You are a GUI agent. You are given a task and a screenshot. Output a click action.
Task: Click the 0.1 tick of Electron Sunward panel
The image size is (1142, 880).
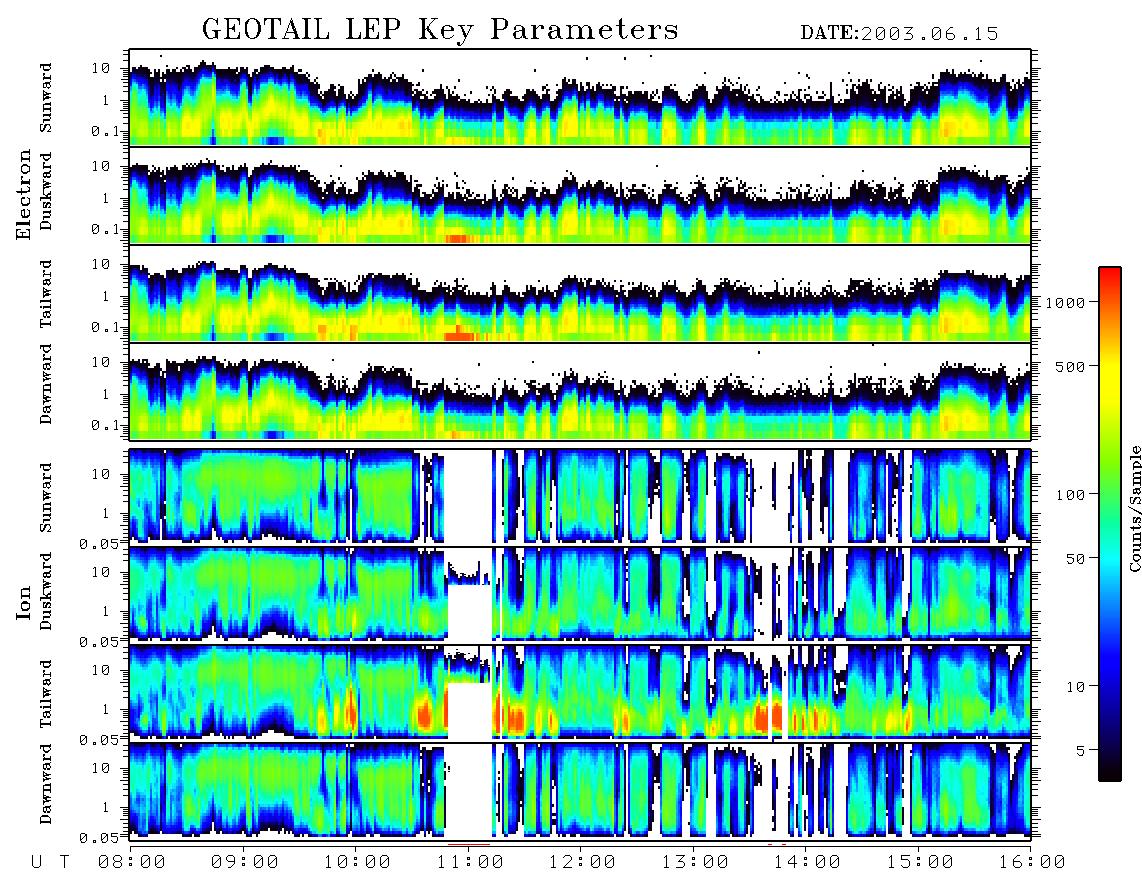click(x=107, y=131)
